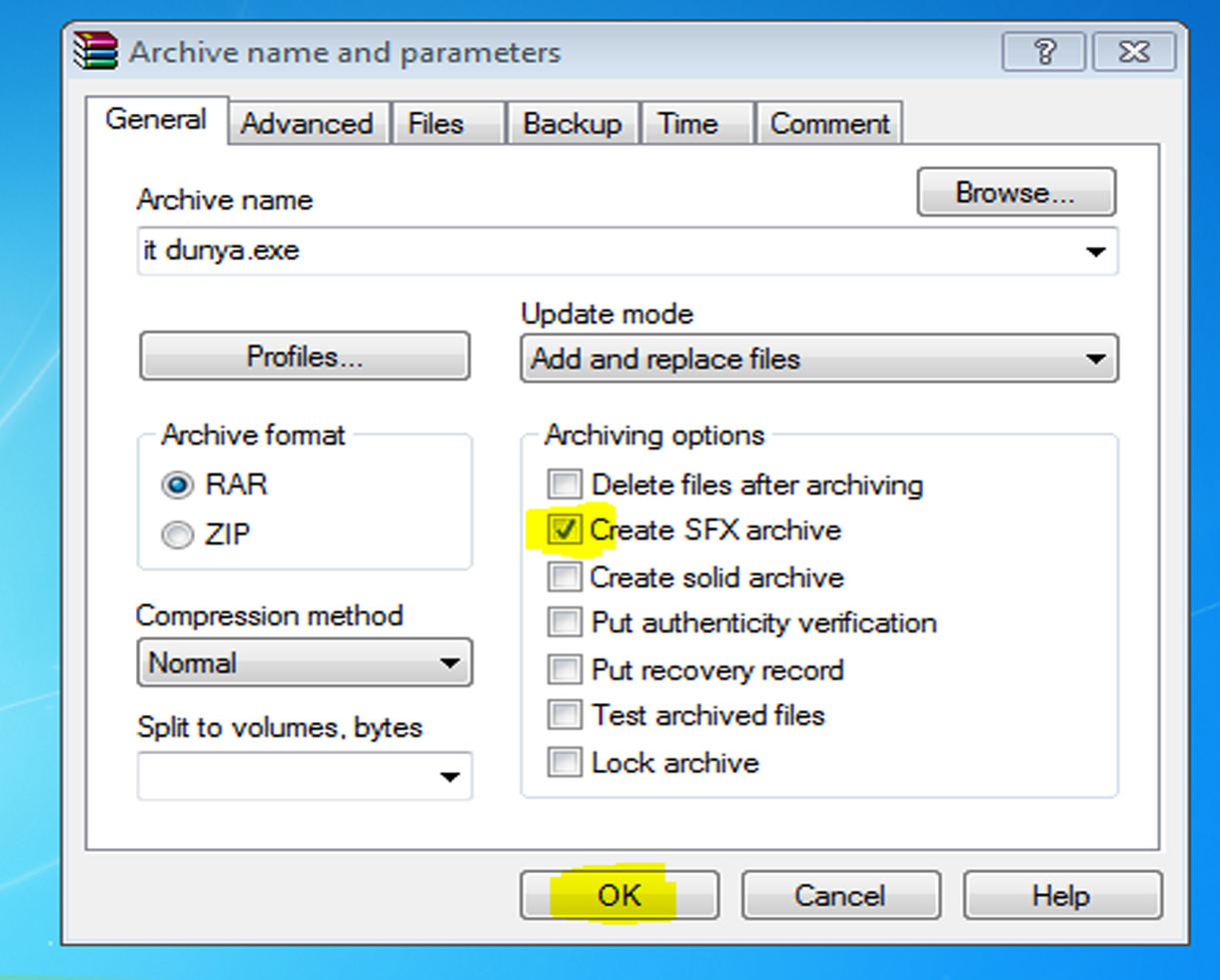Select the RAR archive format

pyautogui.click(x=177, y=485)
